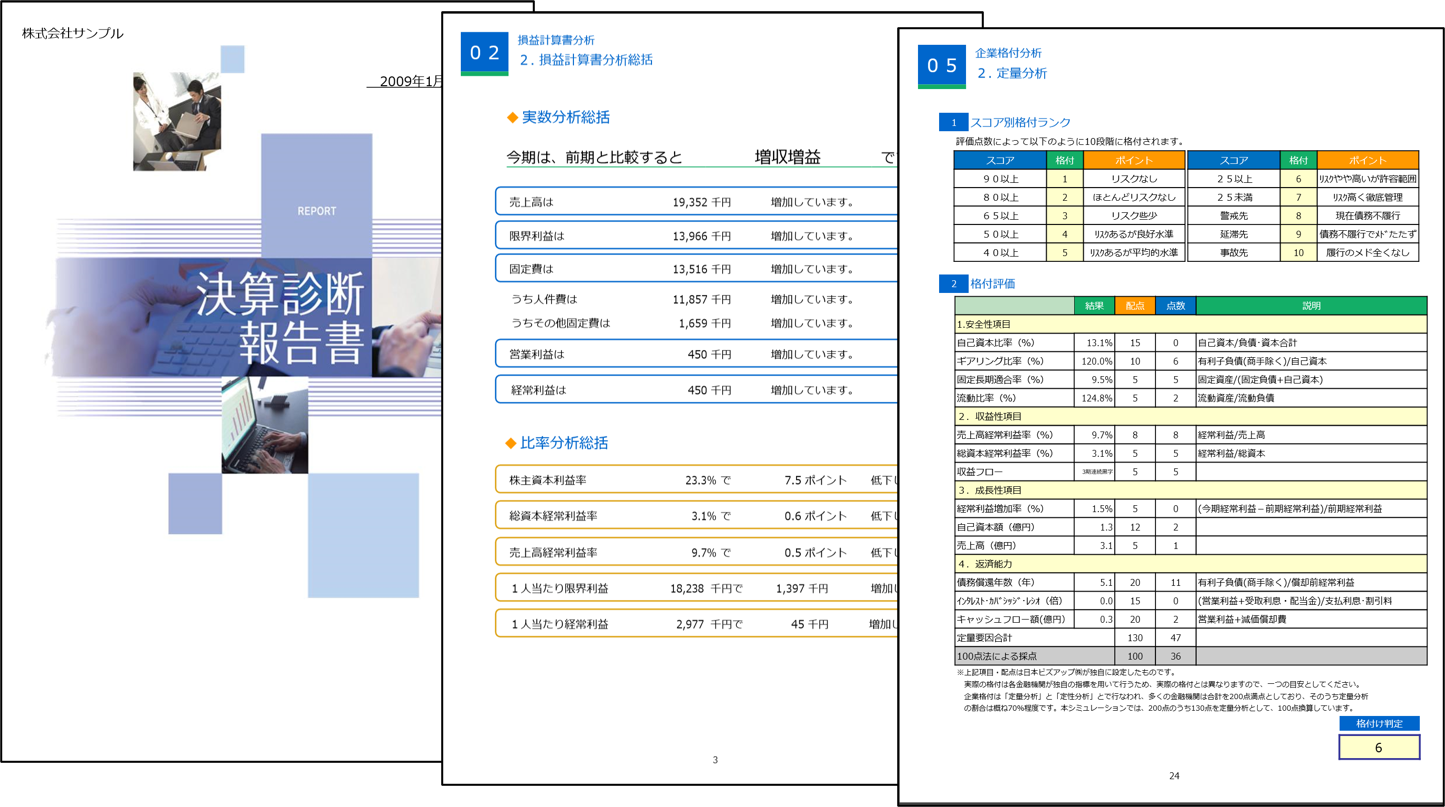The height and width of the screenshot is (807, 1445).
Task: Click the number 2 badge for 格付評価
Action: click(x=953, y=284)
